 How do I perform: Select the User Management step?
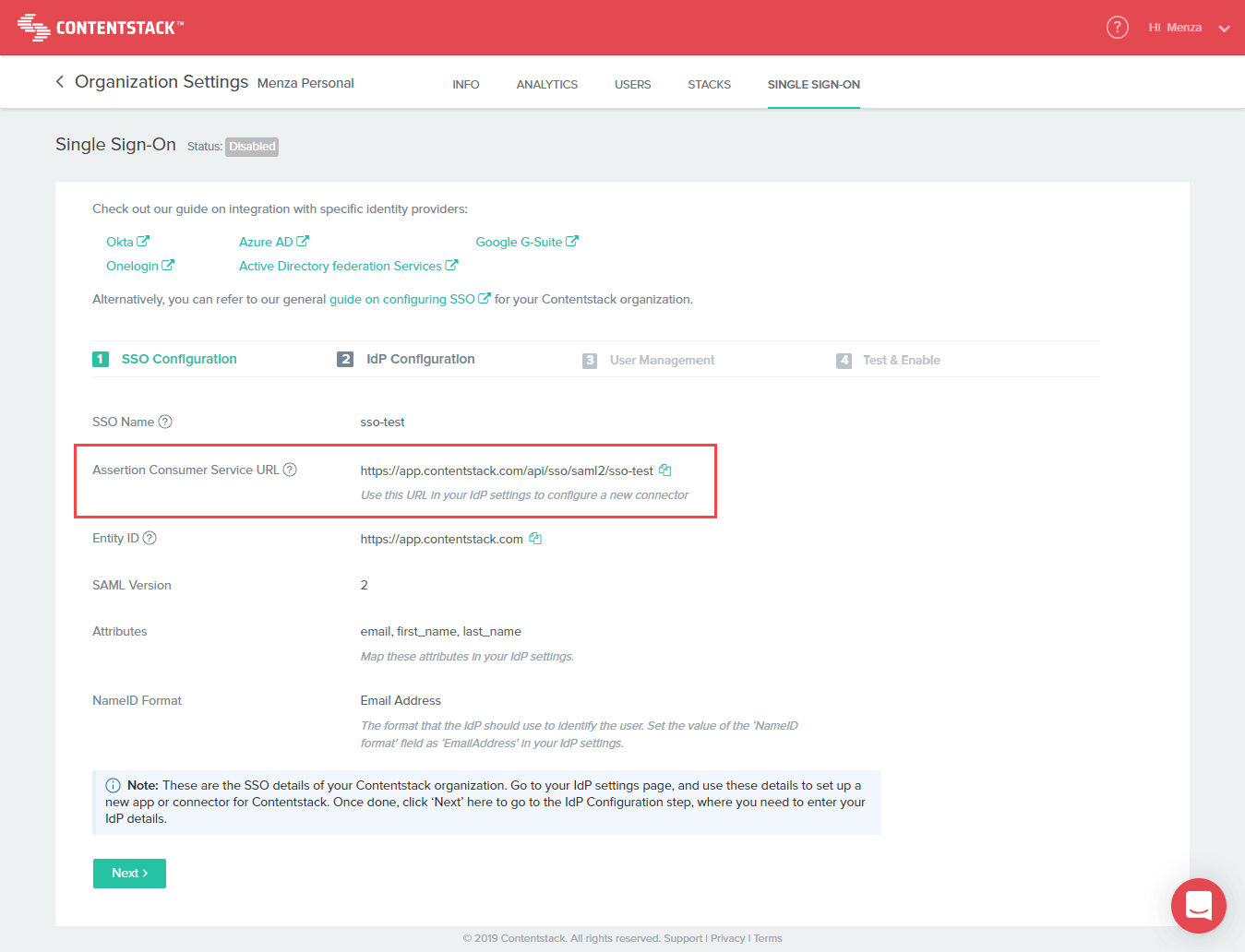(649, 360)
